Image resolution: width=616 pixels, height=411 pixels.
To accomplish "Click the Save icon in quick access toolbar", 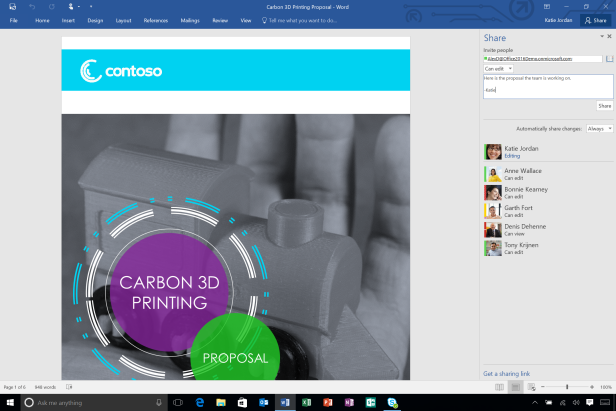I will (x=13, y=7).
